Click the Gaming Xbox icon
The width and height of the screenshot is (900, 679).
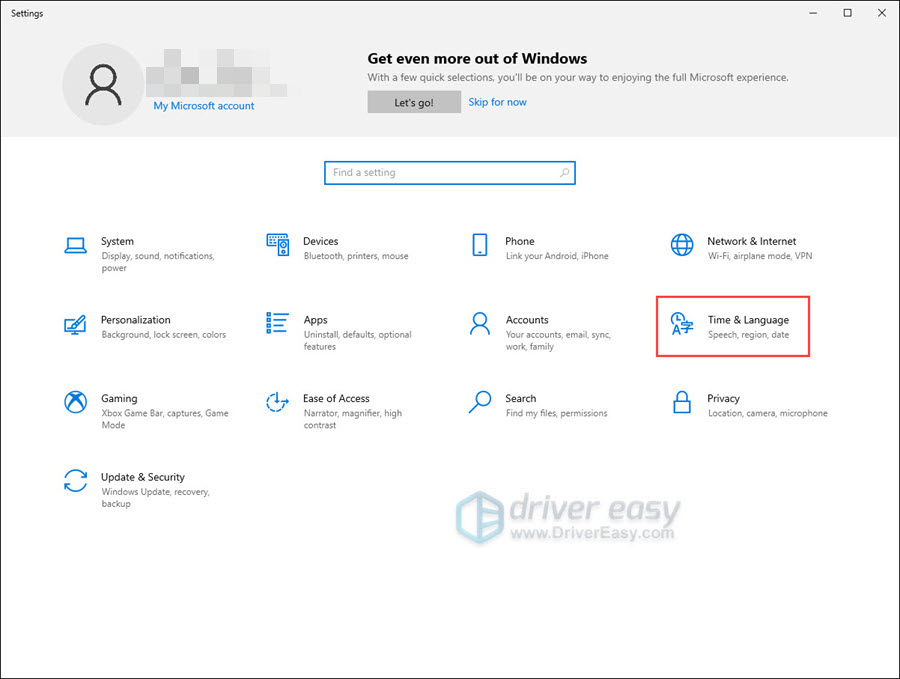click(x=75, y=403)
